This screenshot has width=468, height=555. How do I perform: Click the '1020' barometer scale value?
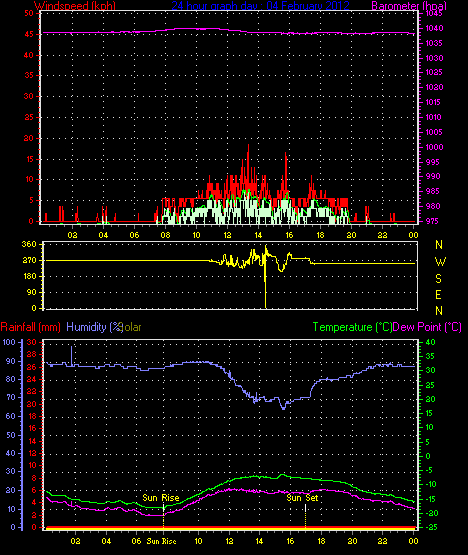434,87
